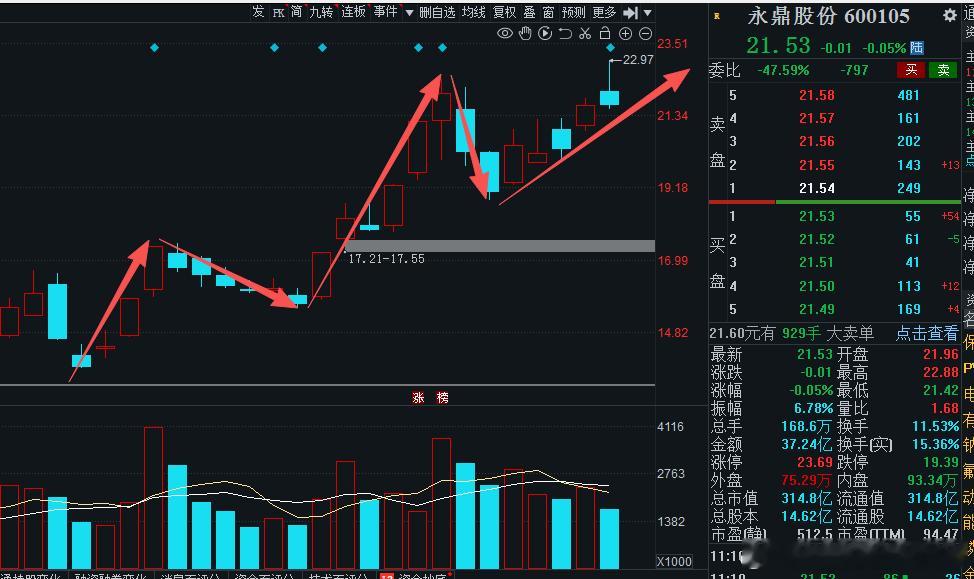Click the 窗 window button
The image size is (974, 579).
(x=548, y=12)
